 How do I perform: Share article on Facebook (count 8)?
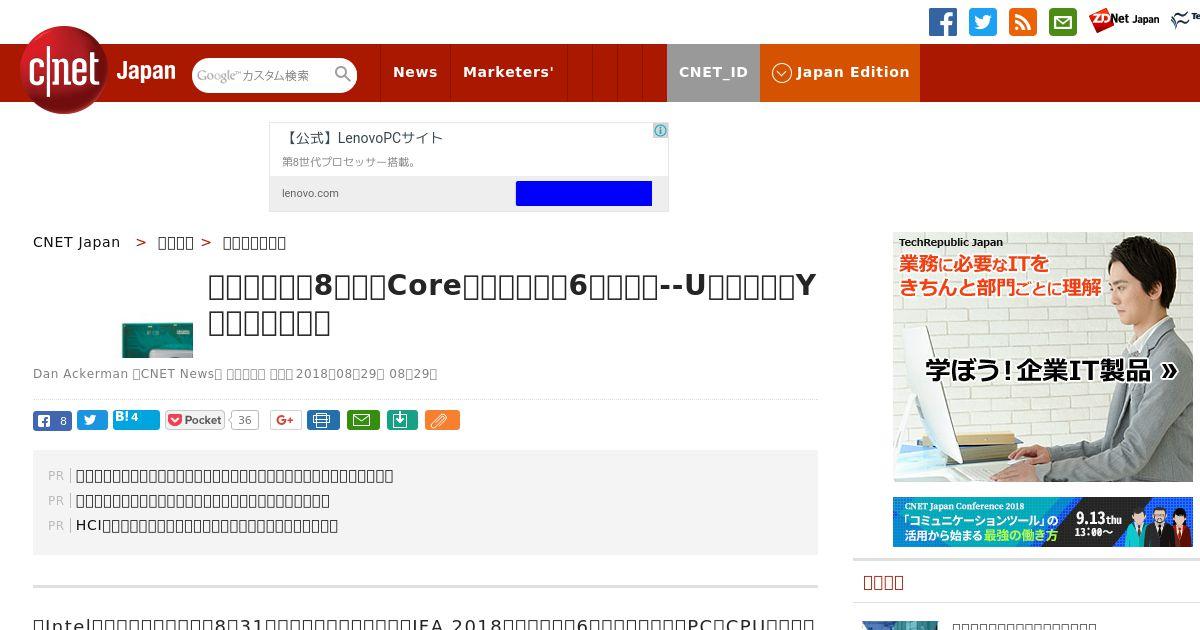click(52, 421)
